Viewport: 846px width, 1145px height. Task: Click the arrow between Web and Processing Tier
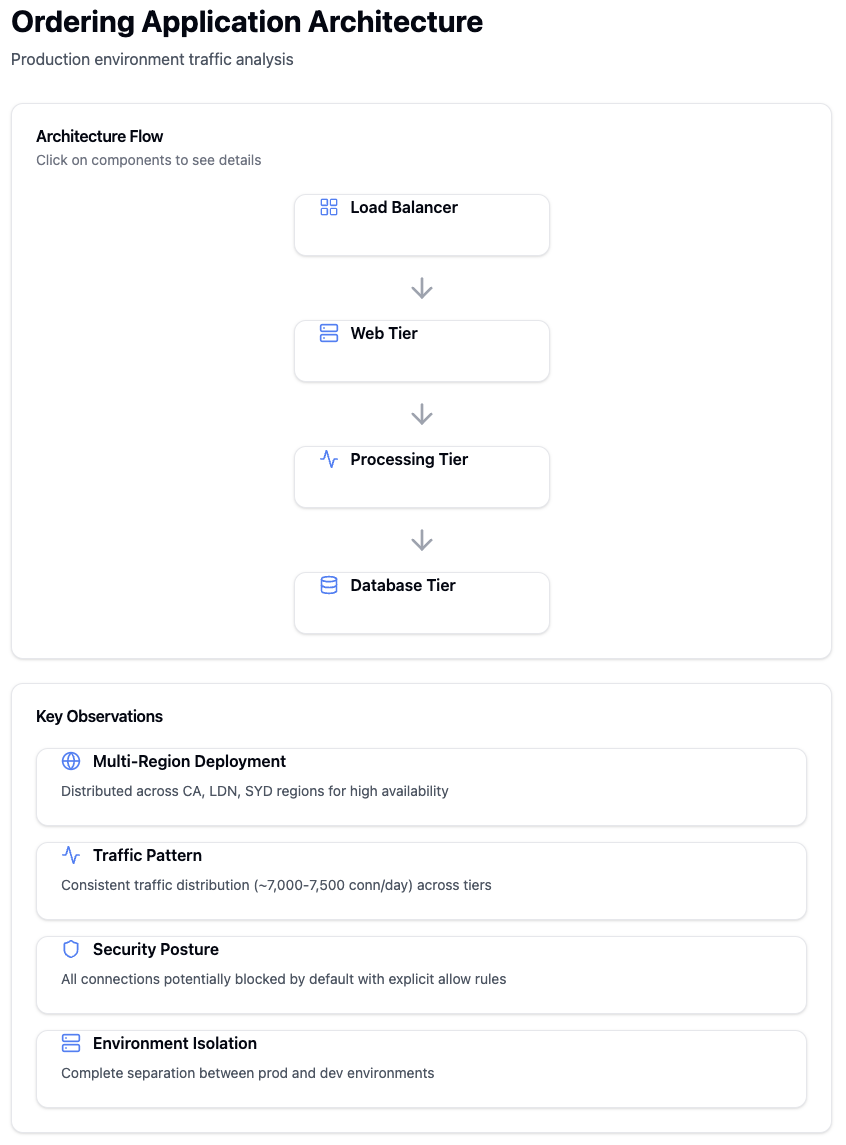(422, 414)
